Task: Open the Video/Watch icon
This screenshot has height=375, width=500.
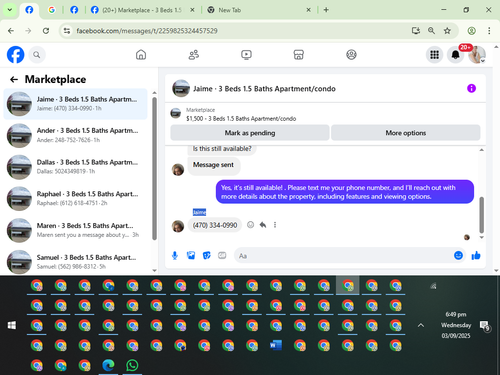Action: pyautogui.click(x=246, y=55)
